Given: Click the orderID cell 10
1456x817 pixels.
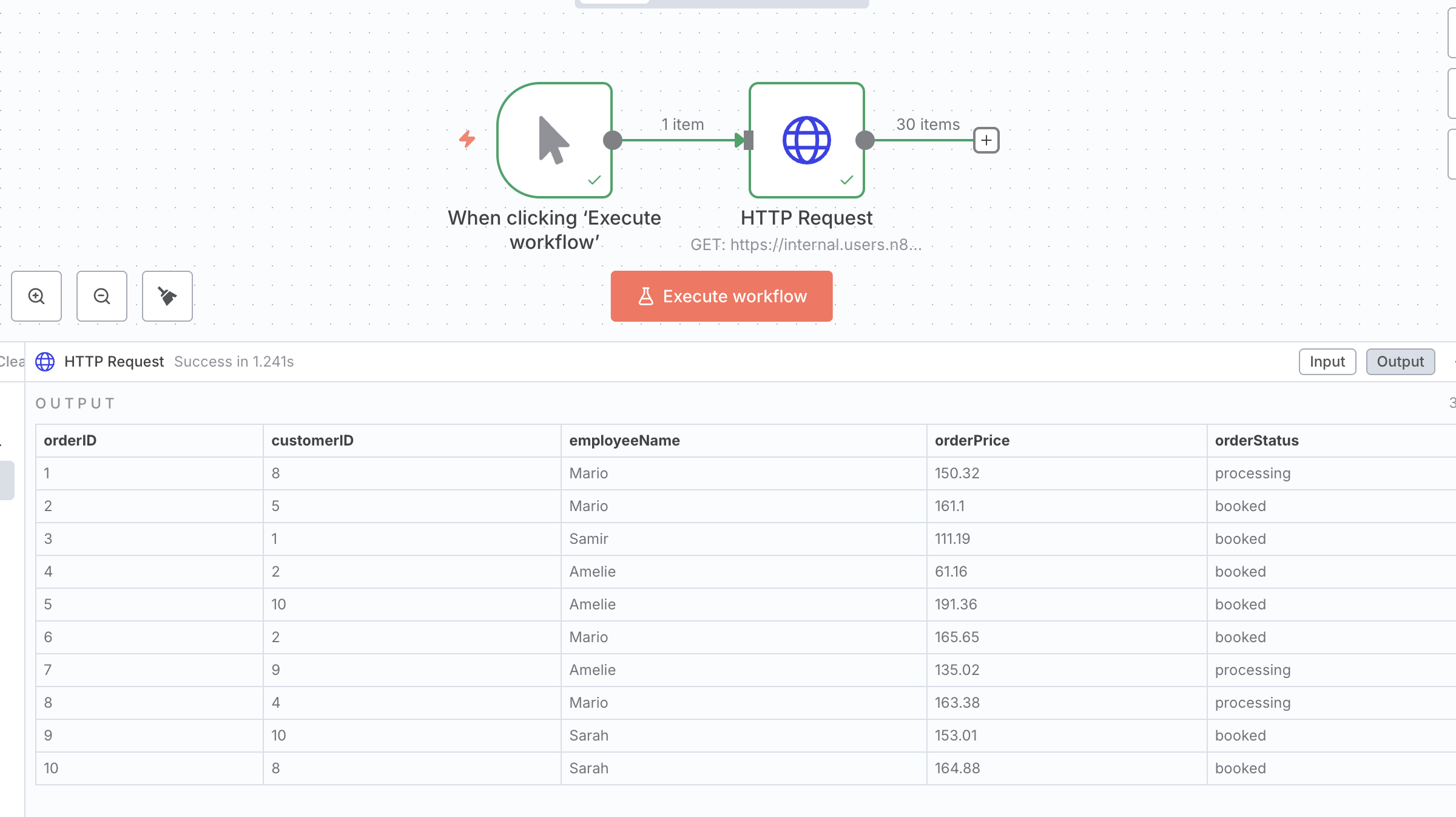Looking at the screenshot, I should (x=149, y=768).
